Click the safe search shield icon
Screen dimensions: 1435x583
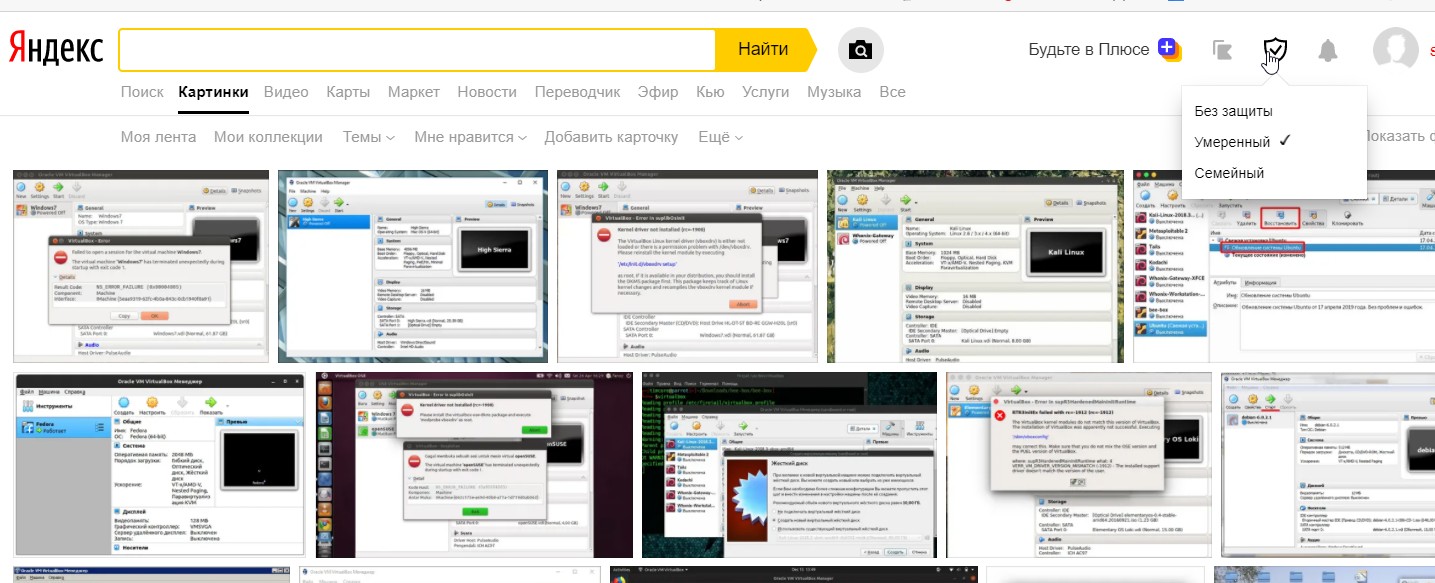coord(1274,49)
